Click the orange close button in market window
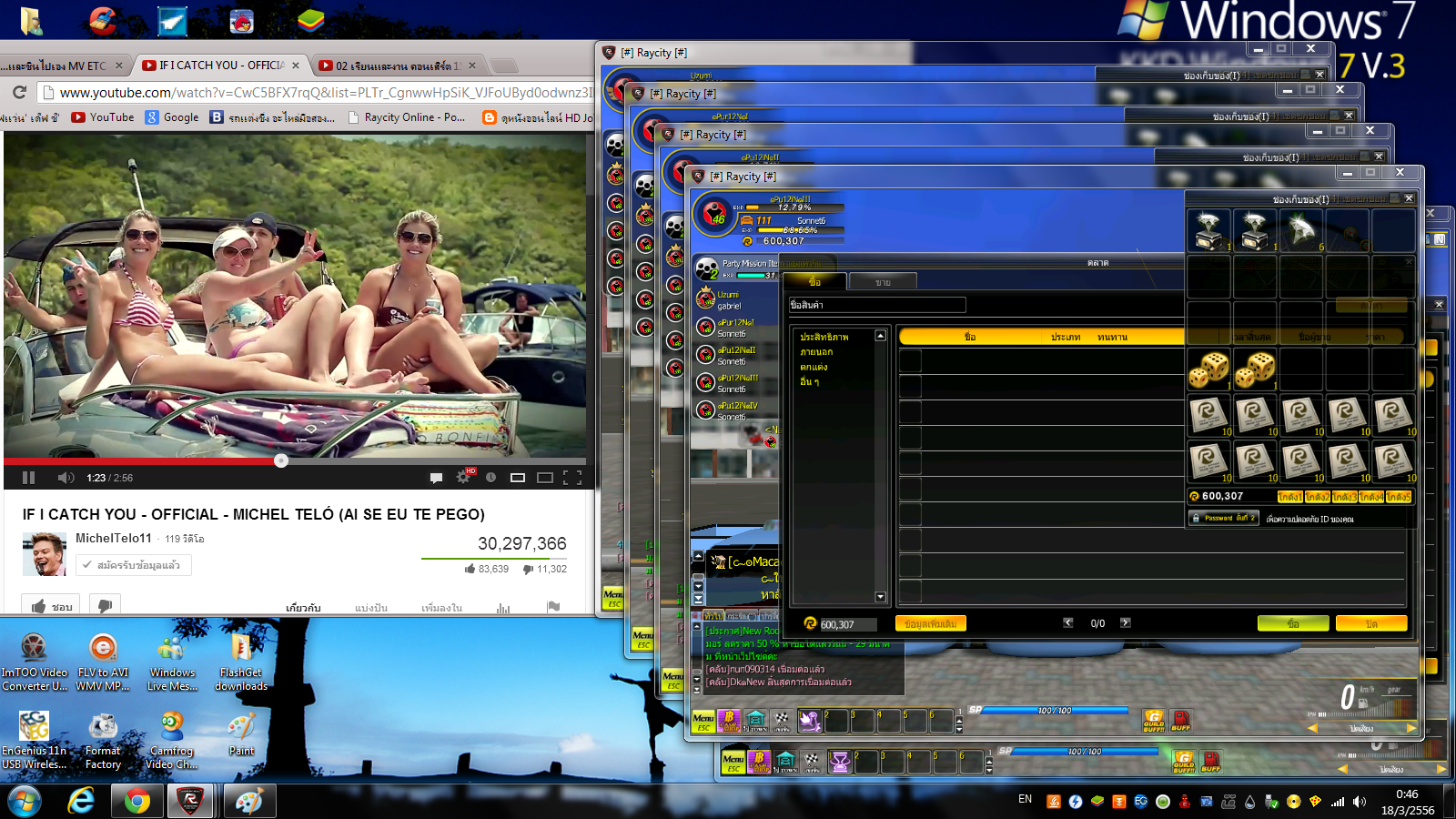The height and width of the screenshot is (819, 1456). pos(1371,623)
